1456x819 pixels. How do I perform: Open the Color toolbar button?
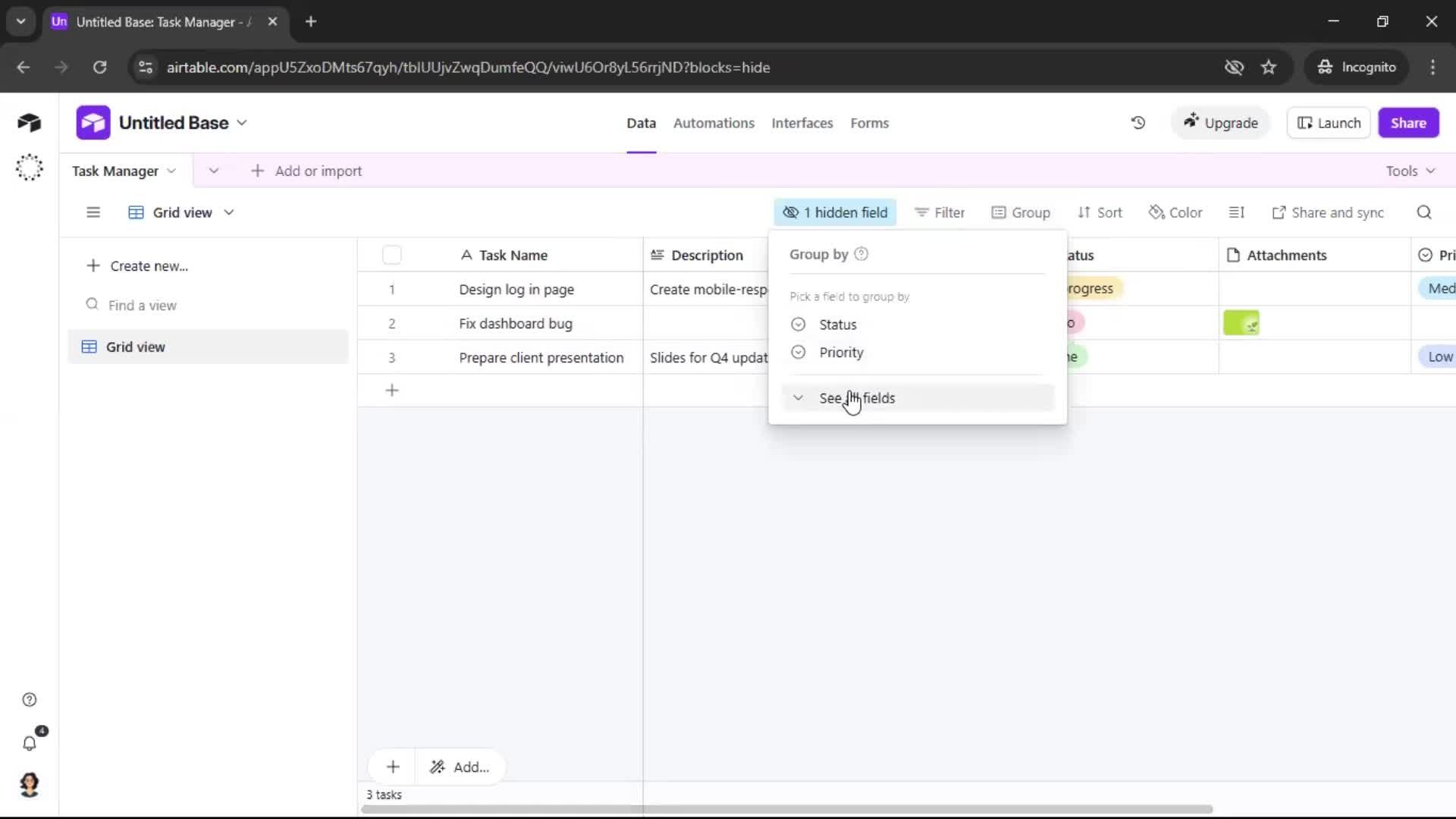[1175, 212]
